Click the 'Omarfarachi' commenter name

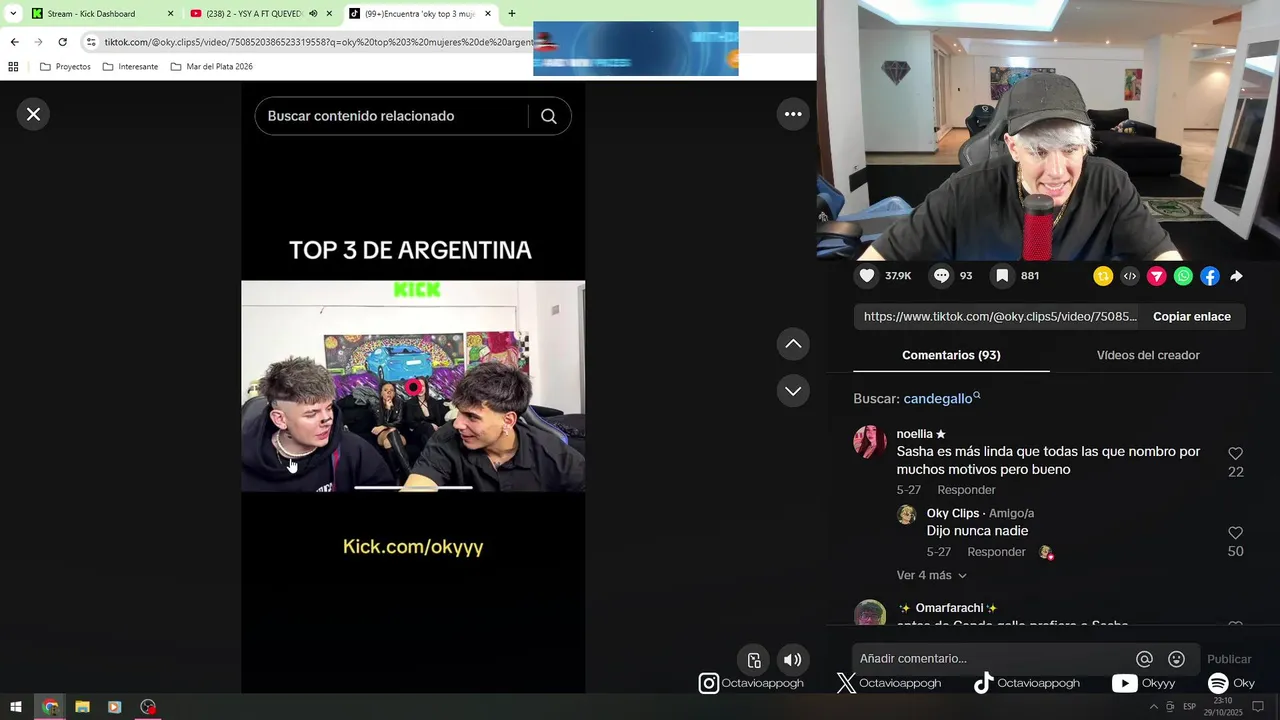(x=949, y=608)
